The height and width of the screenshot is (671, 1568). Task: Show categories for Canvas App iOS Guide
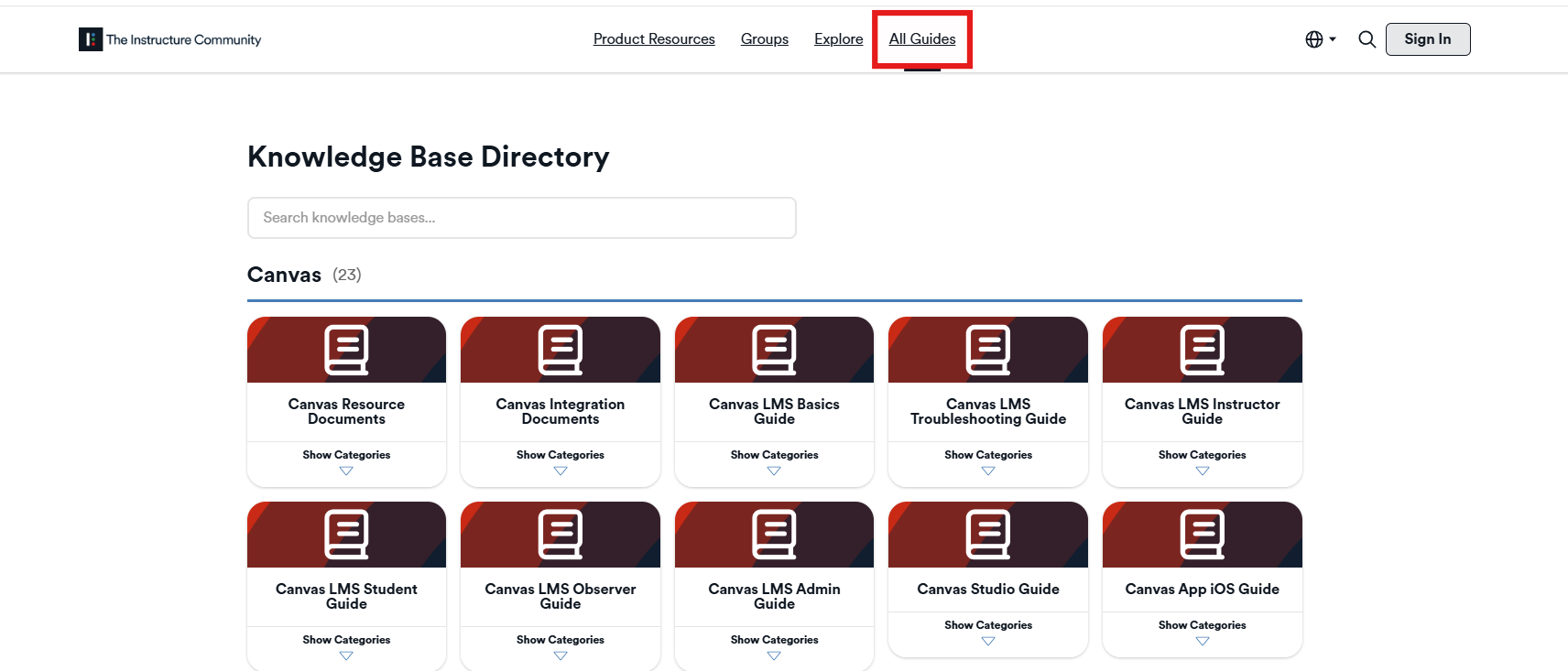pyautogui.click(x=1203, y=633)
